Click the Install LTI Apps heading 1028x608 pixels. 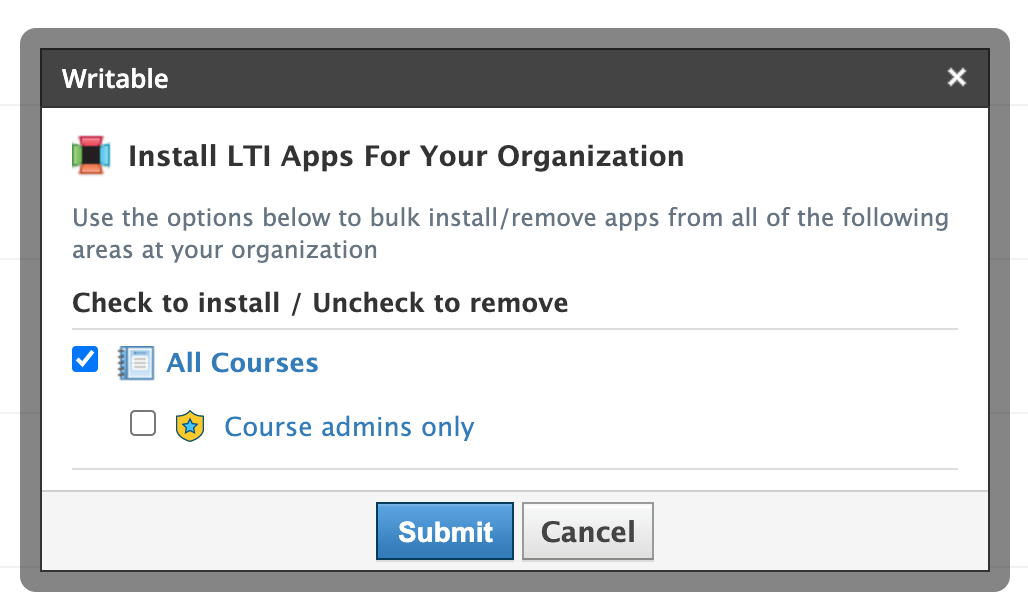404,156
